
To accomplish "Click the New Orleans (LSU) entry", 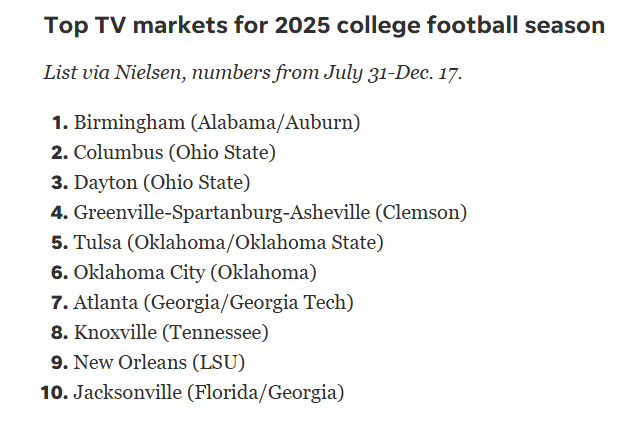I will (159, 363).
